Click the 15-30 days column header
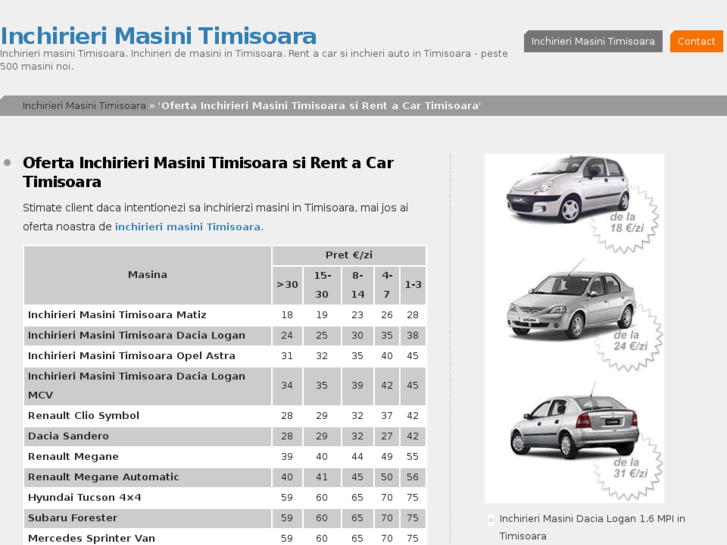727x545 pixels. pos(322,285)
